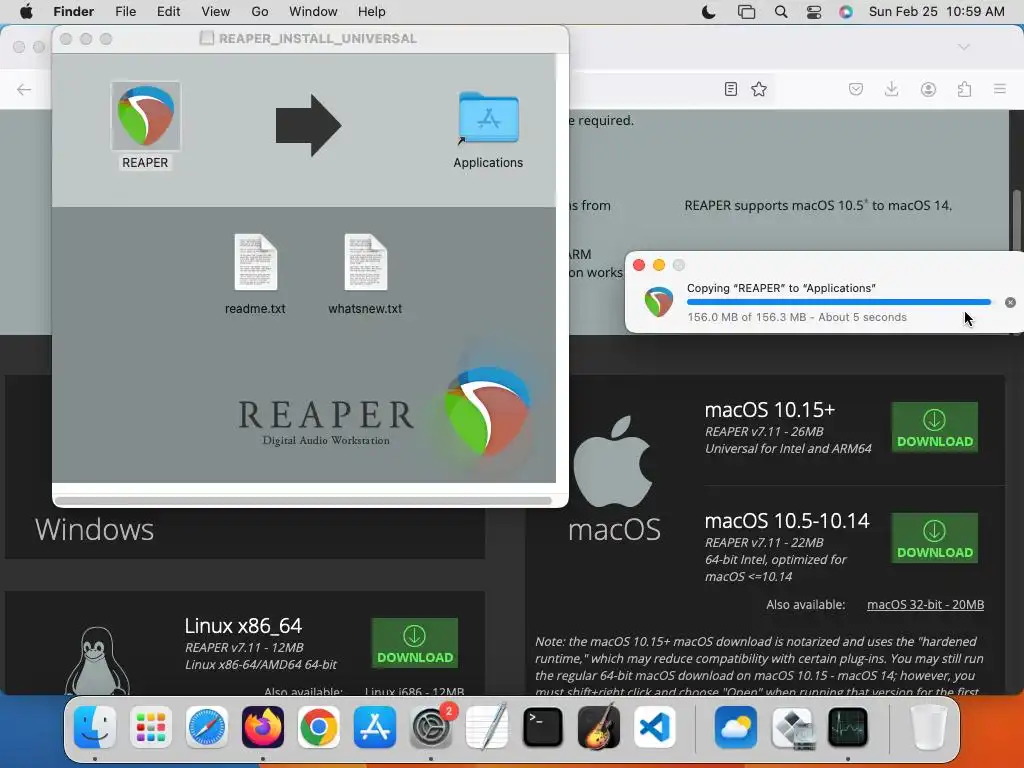Toggle Do Not Disturb moon icon
1024x768 pixels.
point(709,12)
